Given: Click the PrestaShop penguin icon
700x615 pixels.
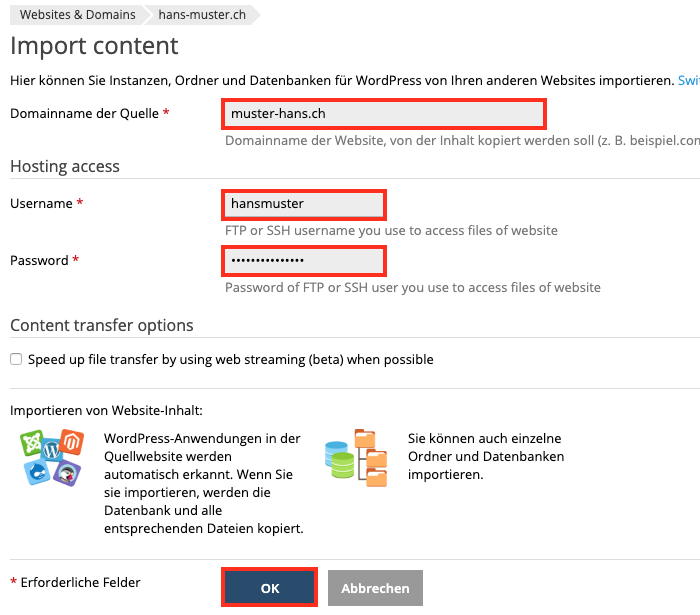Looking at the screenshot, I should coord(66,473).
